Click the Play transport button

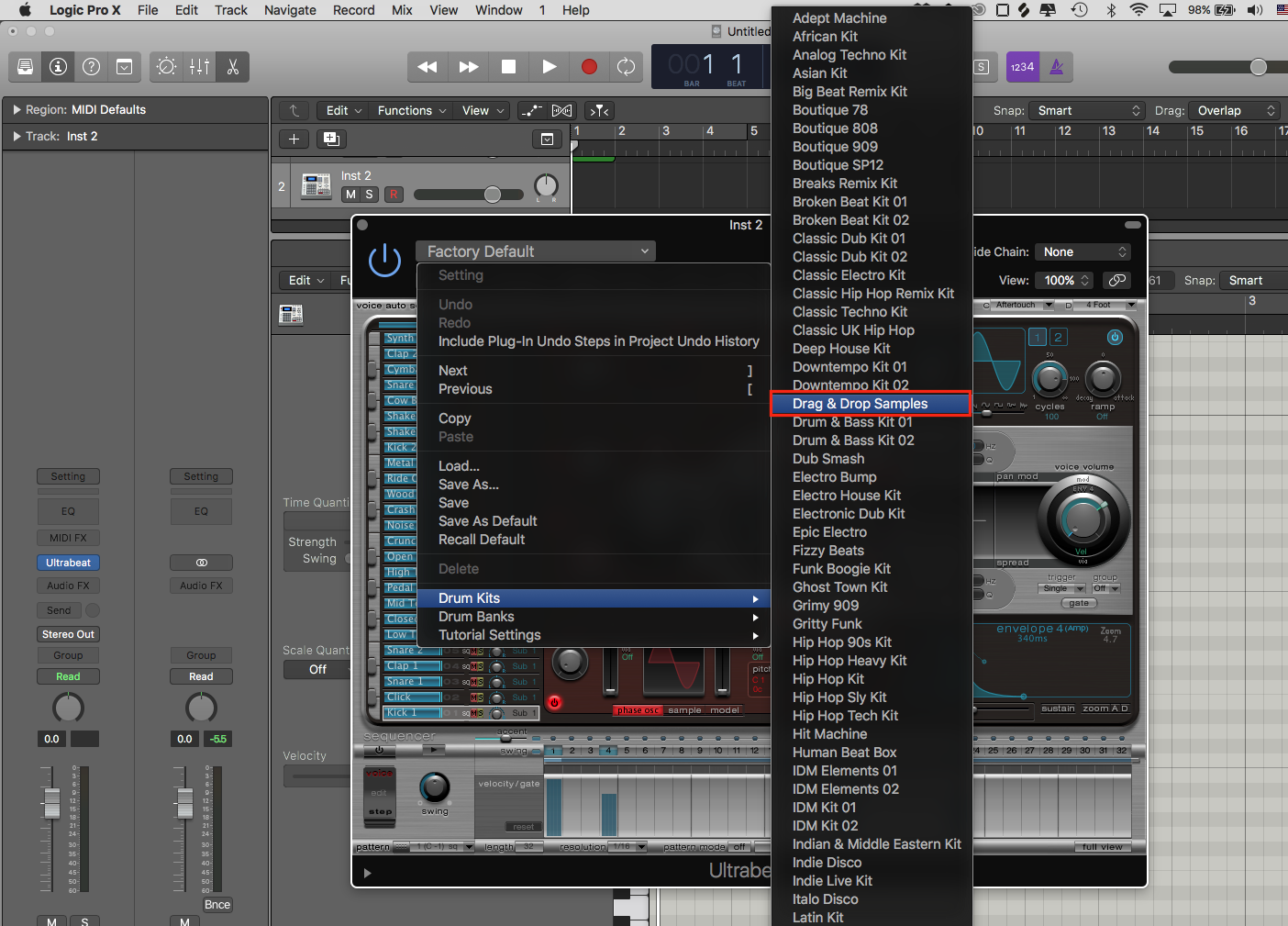(549, 67)
